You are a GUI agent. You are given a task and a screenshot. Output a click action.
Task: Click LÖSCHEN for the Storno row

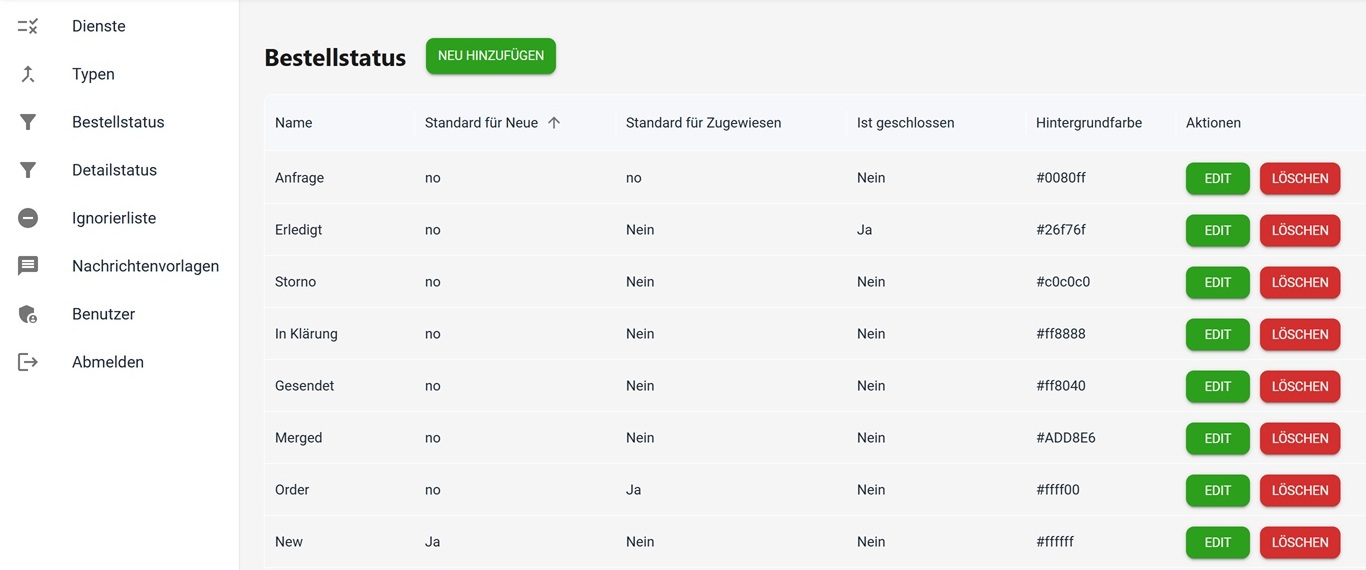click(1299, 282)
